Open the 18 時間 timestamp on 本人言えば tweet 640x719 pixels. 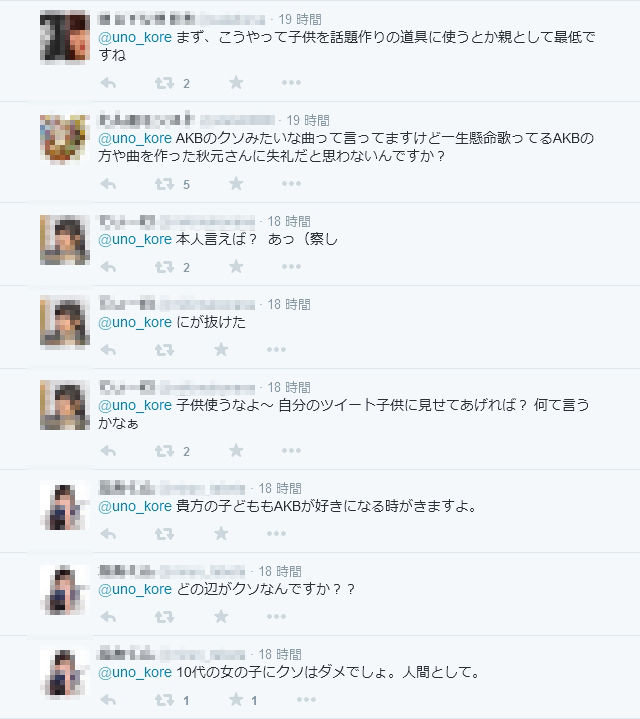tap(289, 221)
